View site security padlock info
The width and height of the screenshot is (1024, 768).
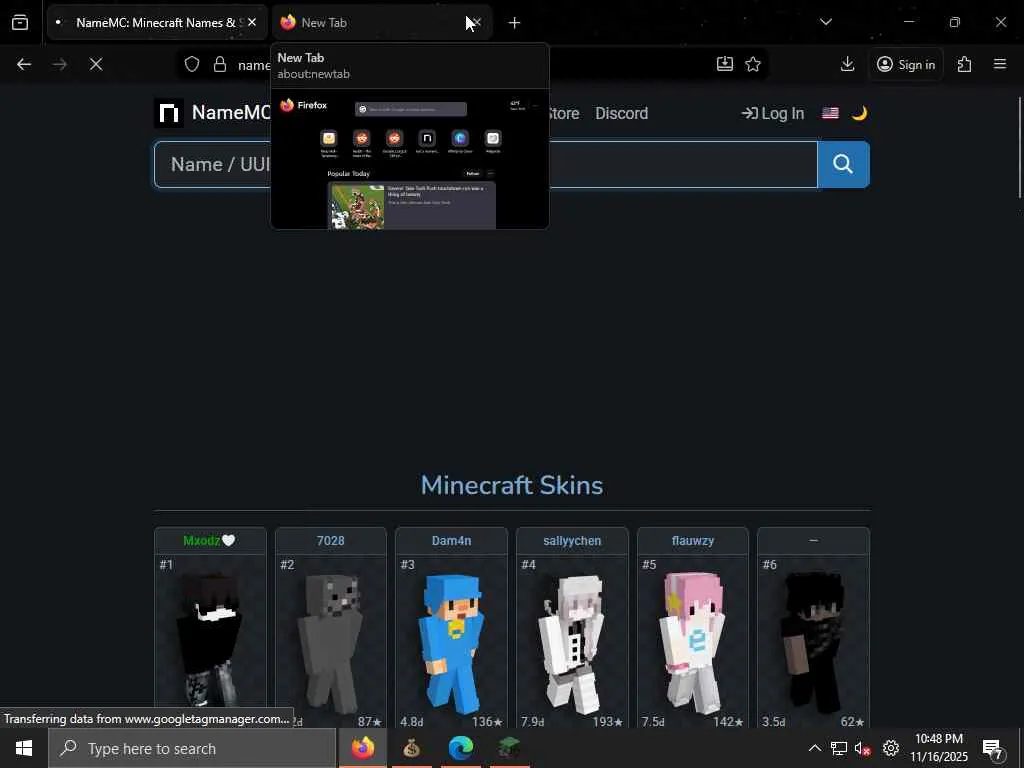click(x=220, y=64)
